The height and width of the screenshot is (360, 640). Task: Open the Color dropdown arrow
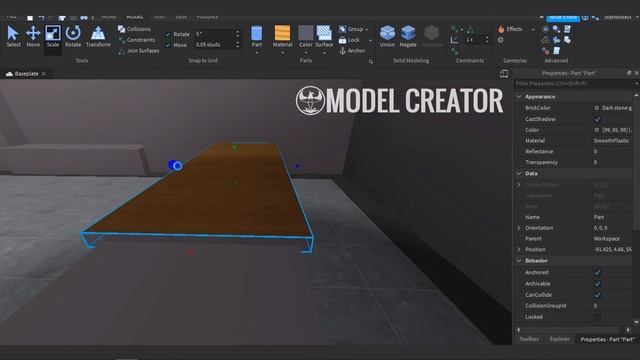click(x=306, y=53)
